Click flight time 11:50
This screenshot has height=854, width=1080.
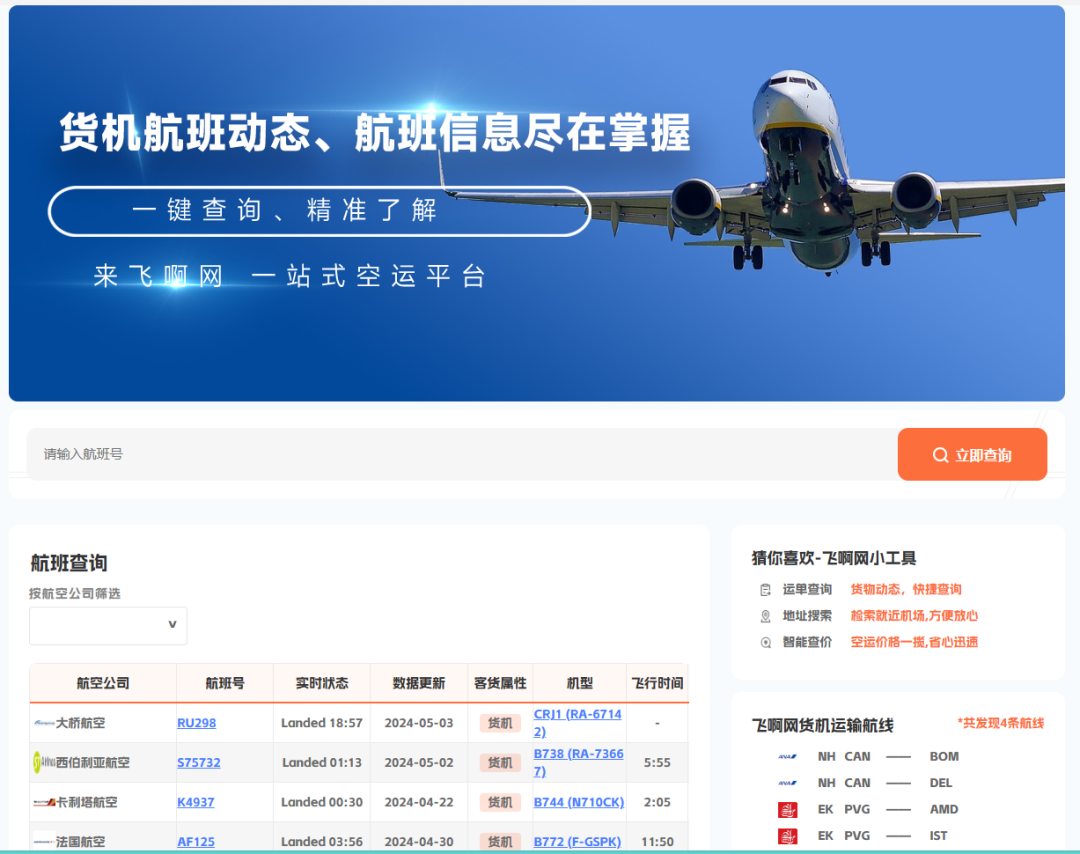pyautogui.click(x=657, y=842)
